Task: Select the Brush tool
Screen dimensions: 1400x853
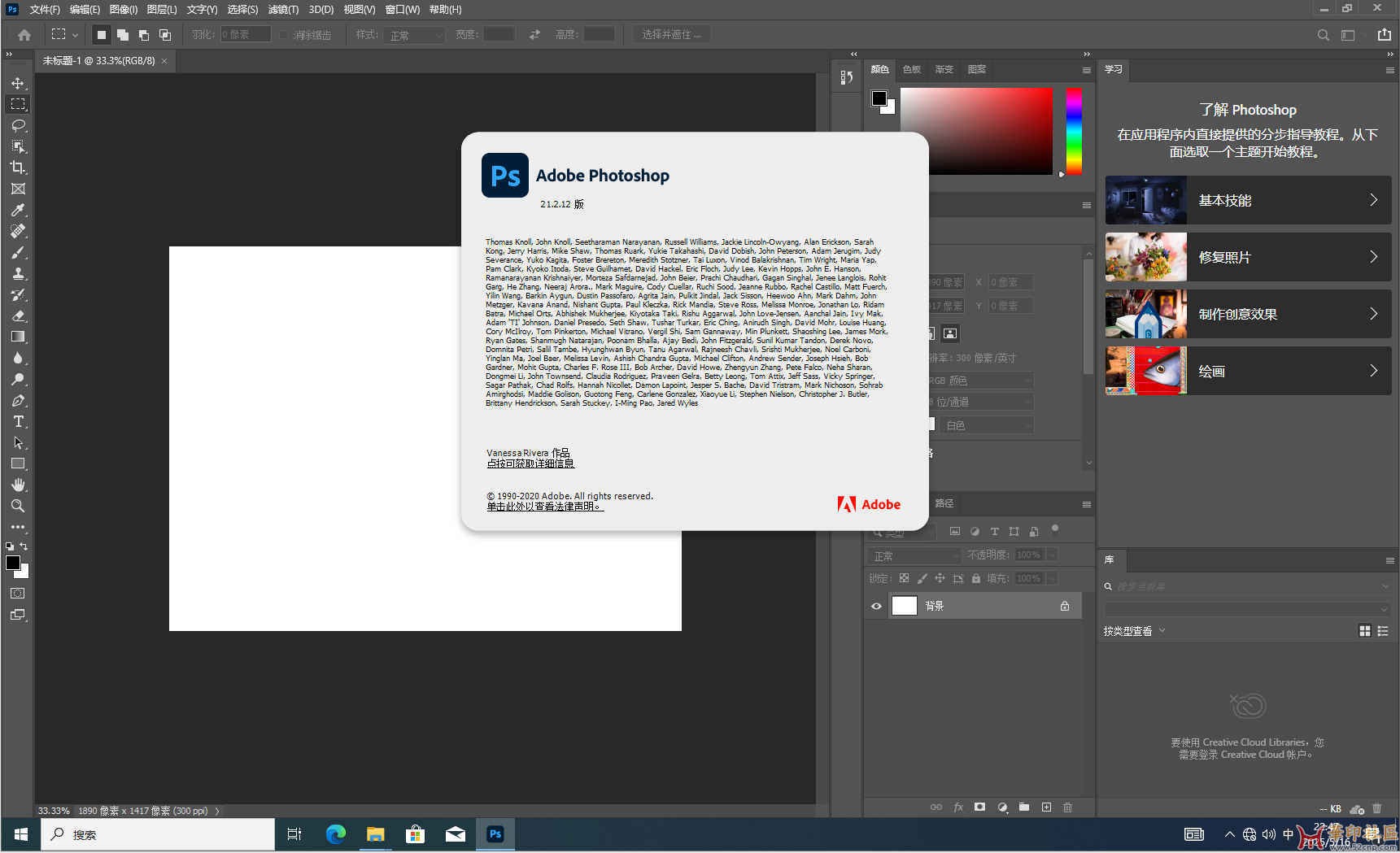Action: click(18, 252)
